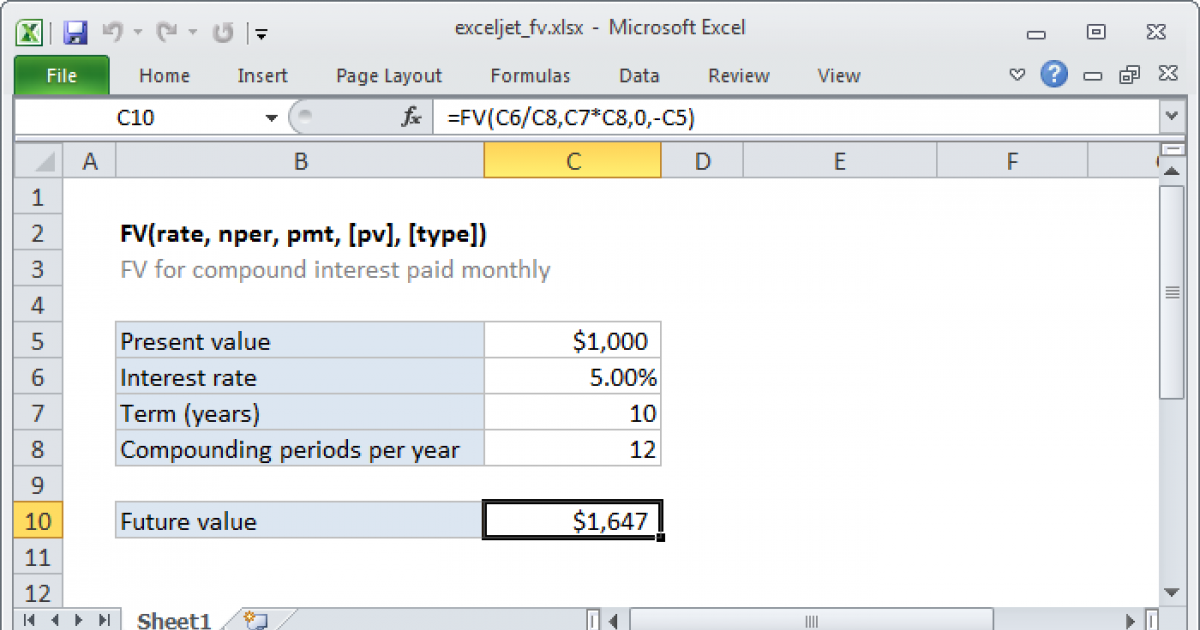Switch to the Data ribbon tab
The width and height of the screenshot is (1200, 630).
tap(638, 75)
